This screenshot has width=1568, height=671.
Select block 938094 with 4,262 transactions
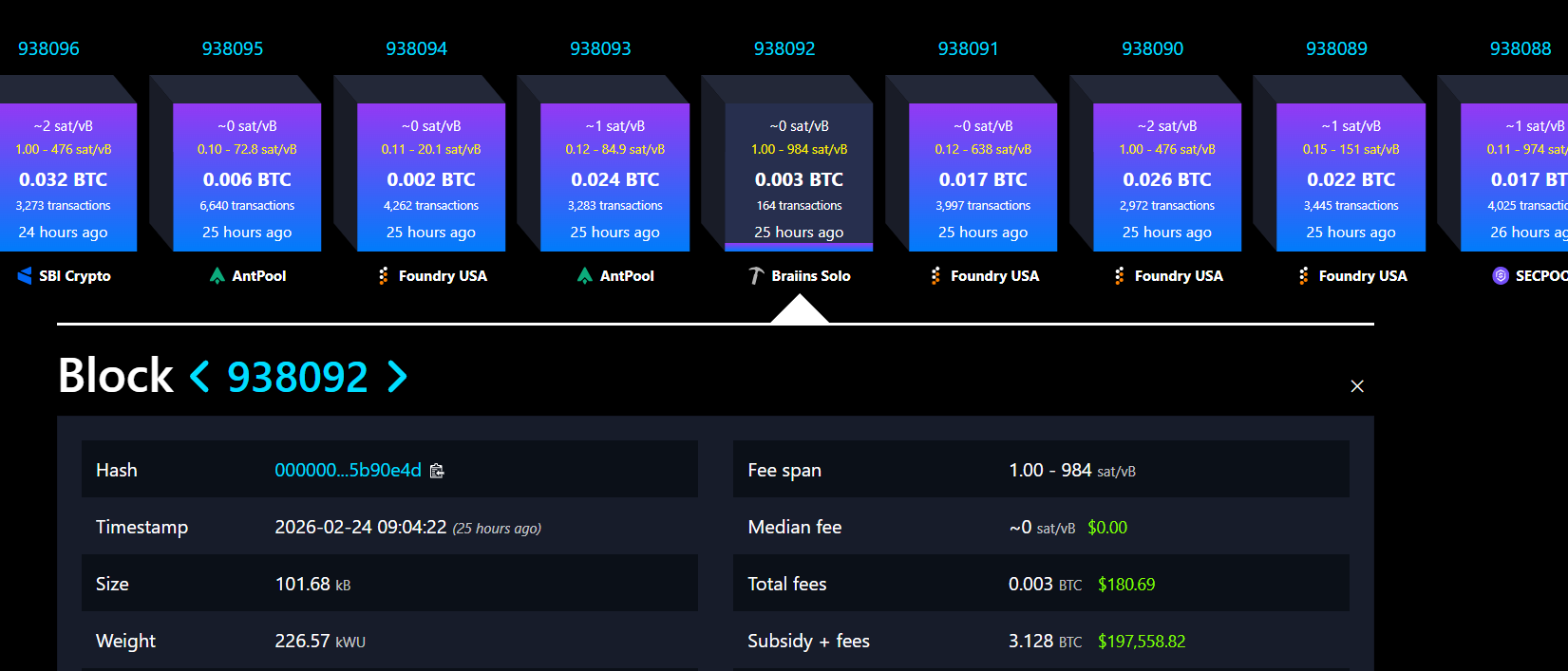(x=431, y=178)
